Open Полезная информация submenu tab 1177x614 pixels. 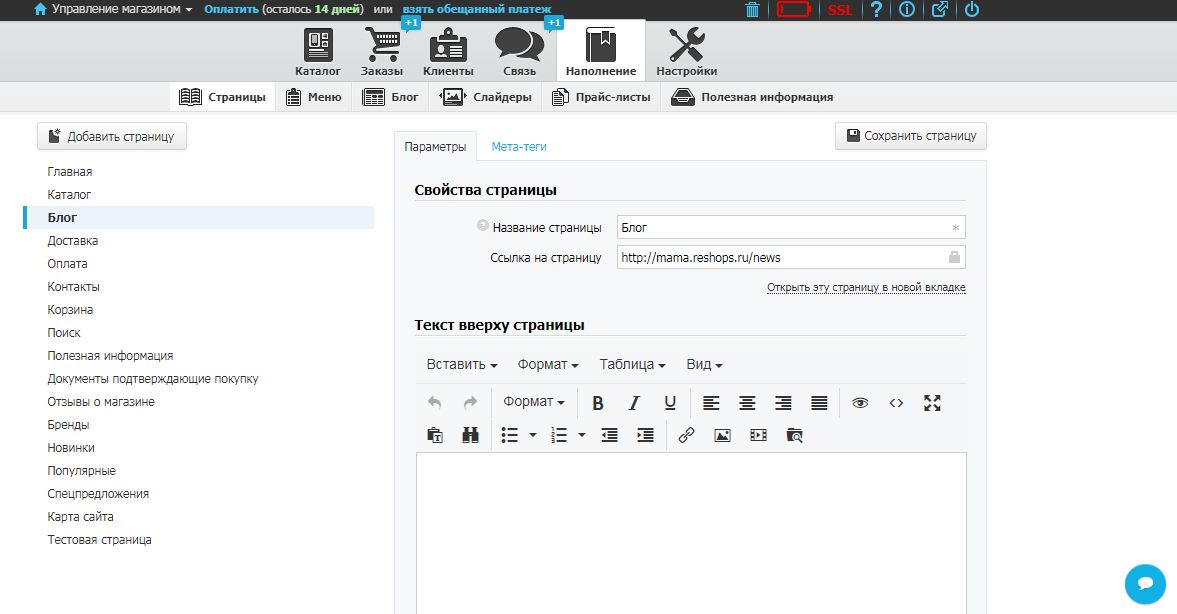(x=752, y=97)
